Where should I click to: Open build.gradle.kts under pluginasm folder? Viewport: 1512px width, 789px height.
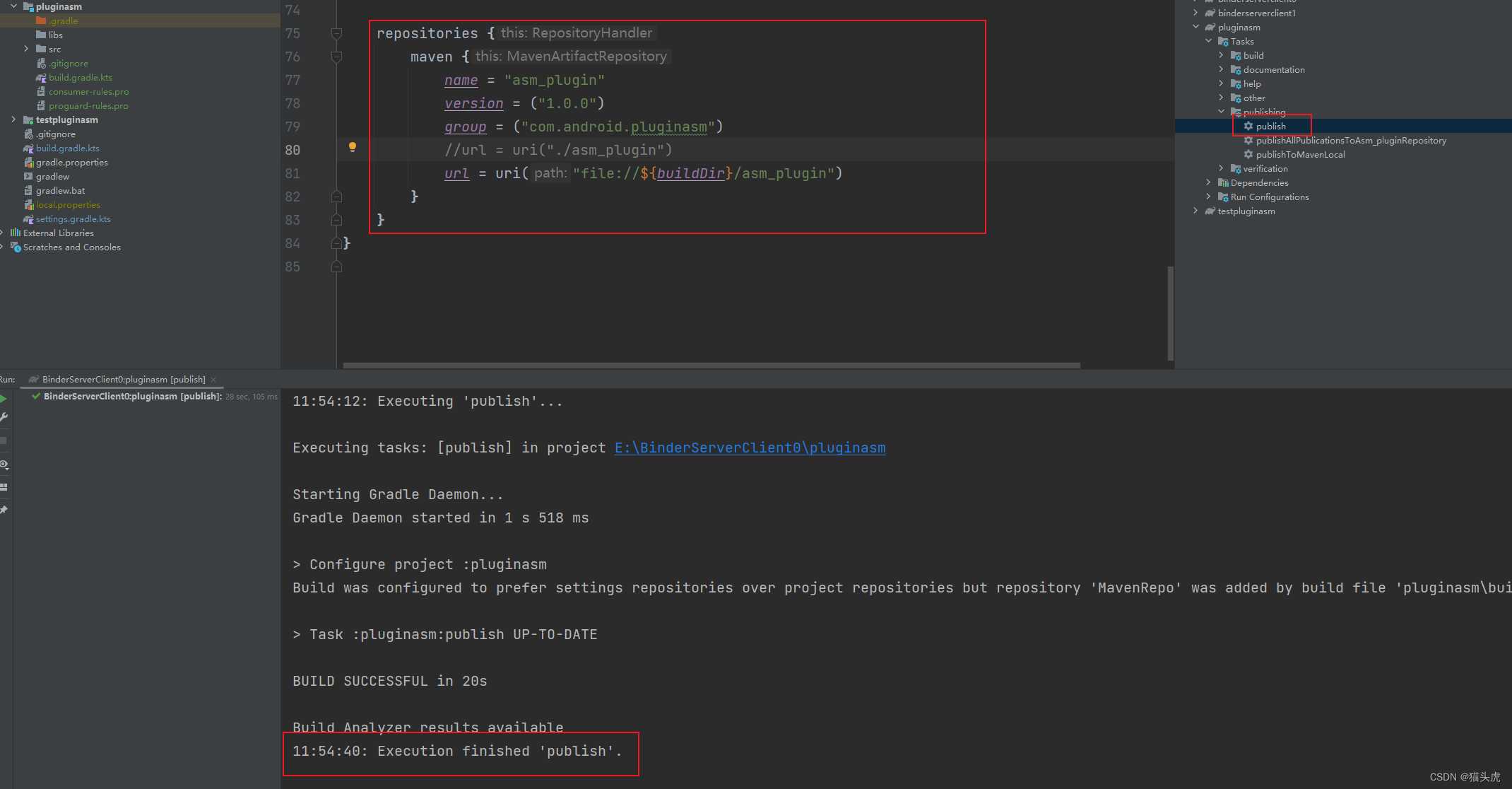(80, 77)
